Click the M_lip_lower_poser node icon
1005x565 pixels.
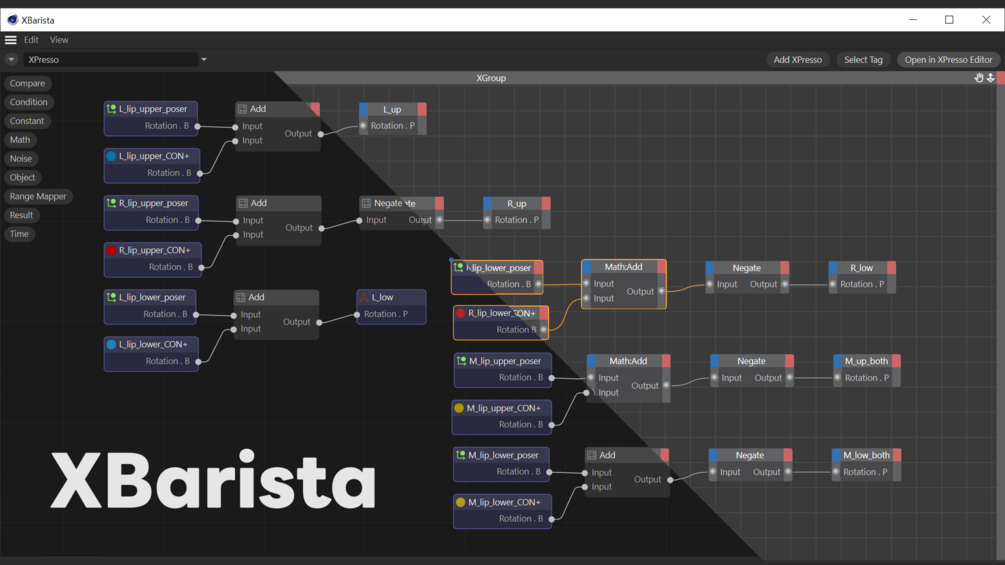tap(460, 455)
